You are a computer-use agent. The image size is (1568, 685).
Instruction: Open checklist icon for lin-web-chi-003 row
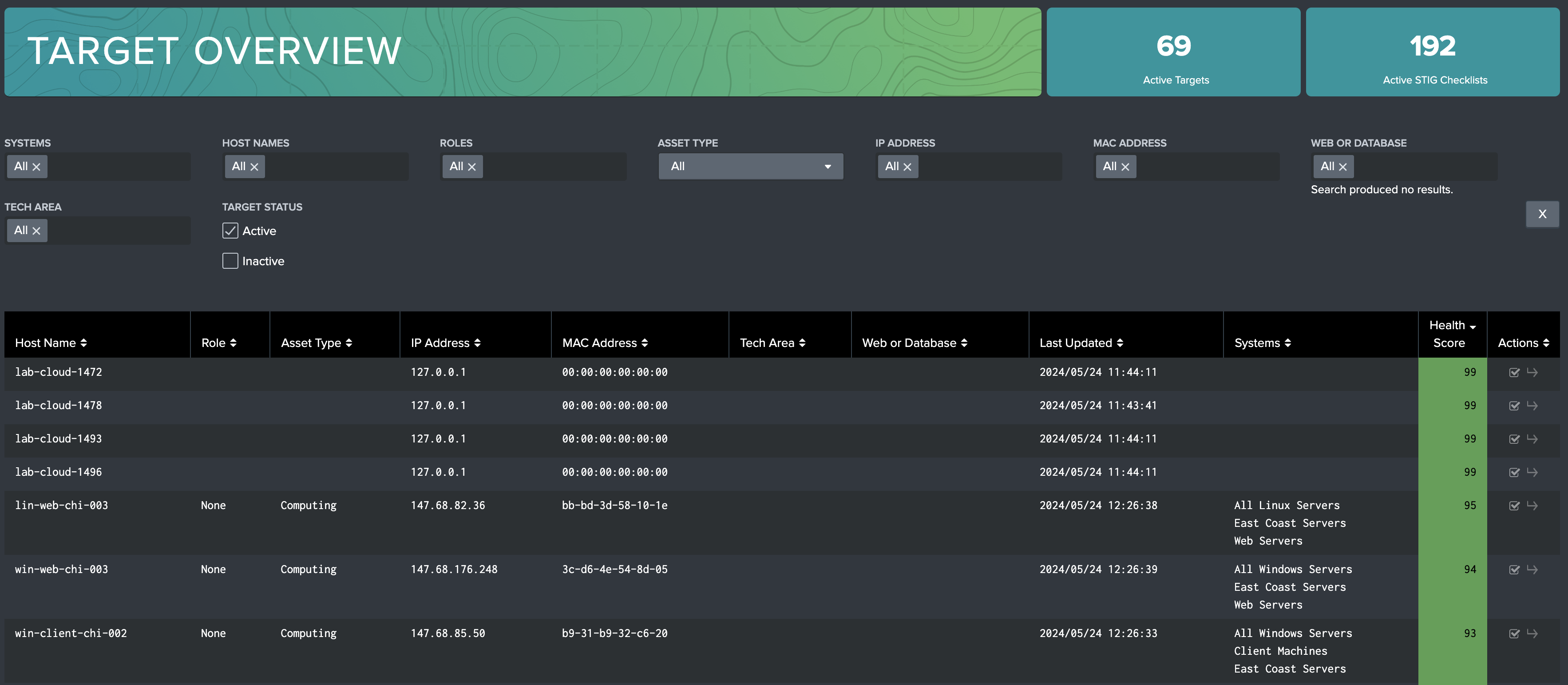click(x=1514, y=506)
